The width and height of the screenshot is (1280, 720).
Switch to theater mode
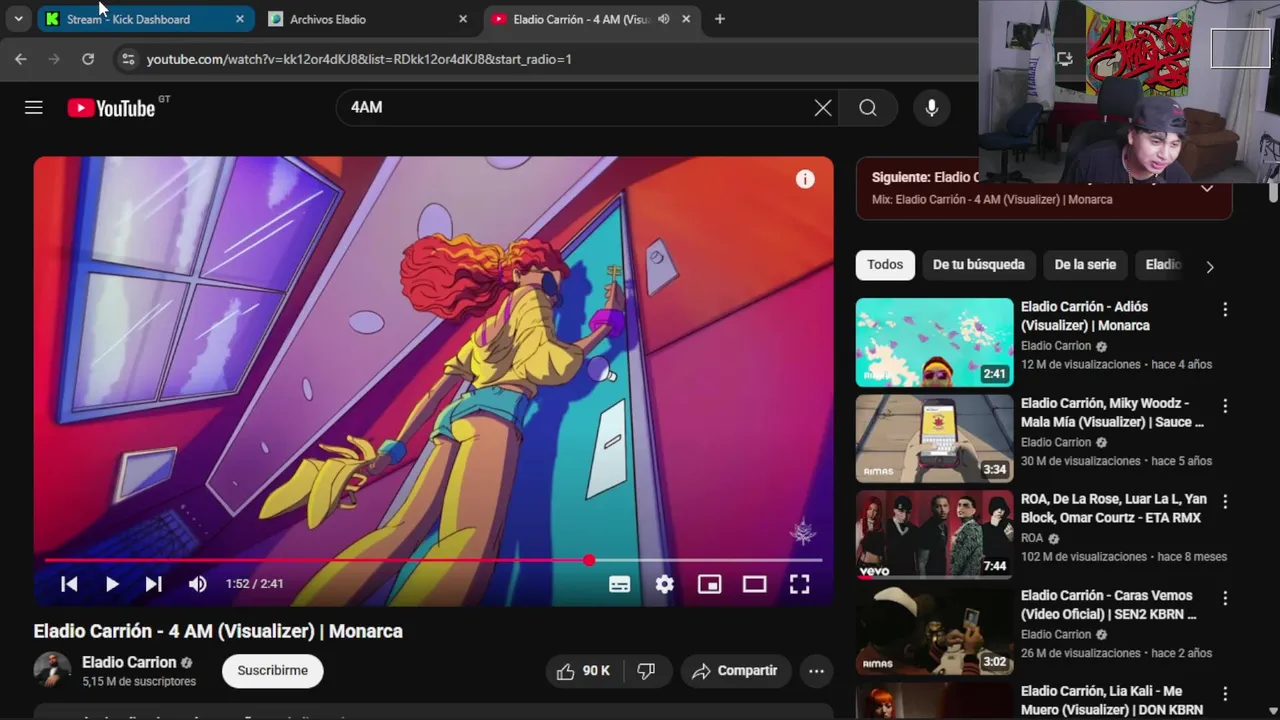point(755,584)
